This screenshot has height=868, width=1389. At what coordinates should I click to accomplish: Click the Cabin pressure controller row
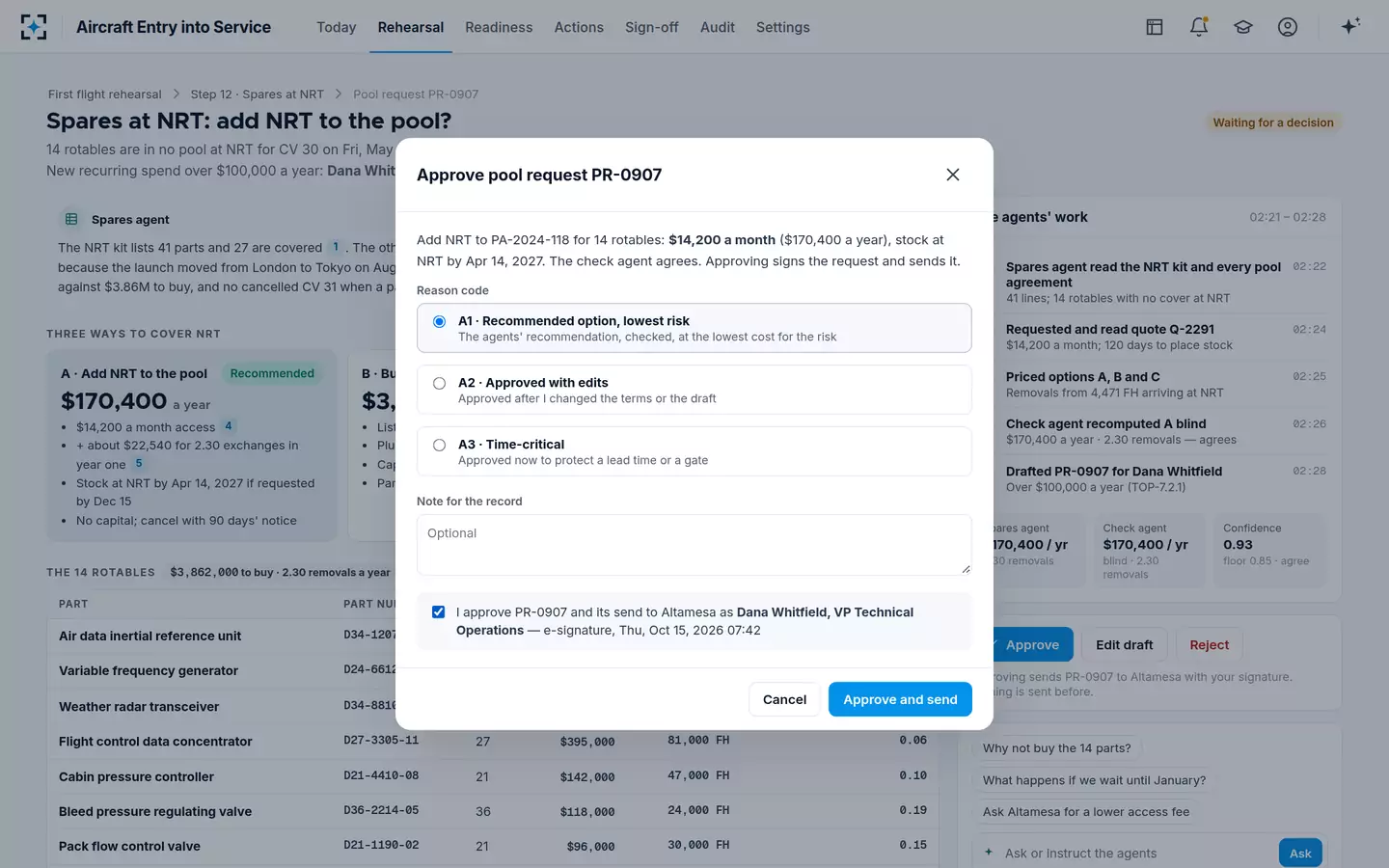[x=492, y=776]
